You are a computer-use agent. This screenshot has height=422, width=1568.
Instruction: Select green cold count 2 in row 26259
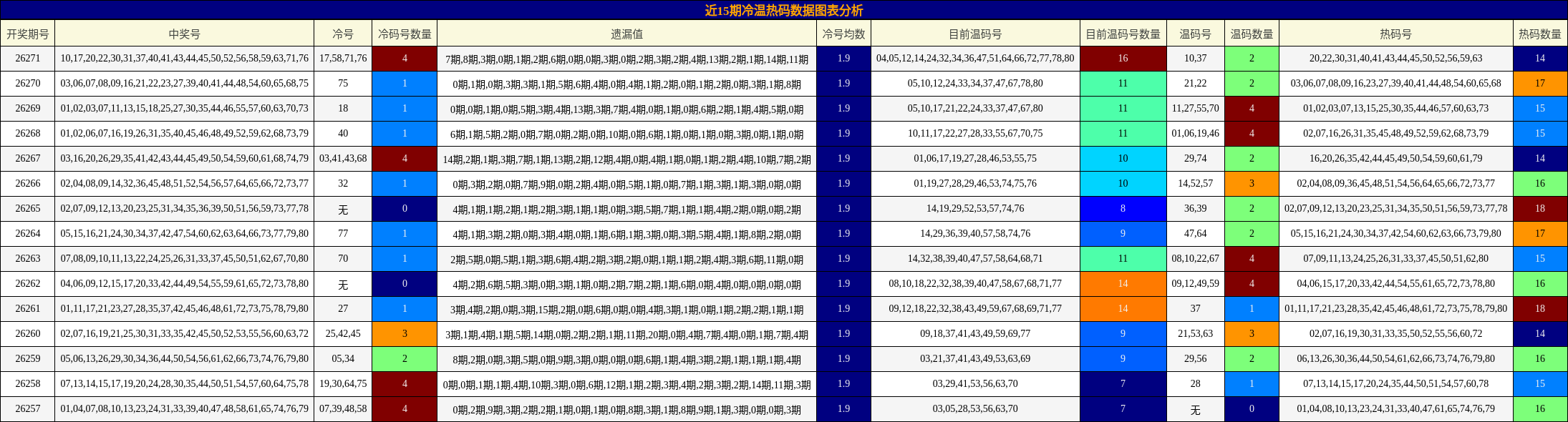pyautogui.click(x=405, y=359)
